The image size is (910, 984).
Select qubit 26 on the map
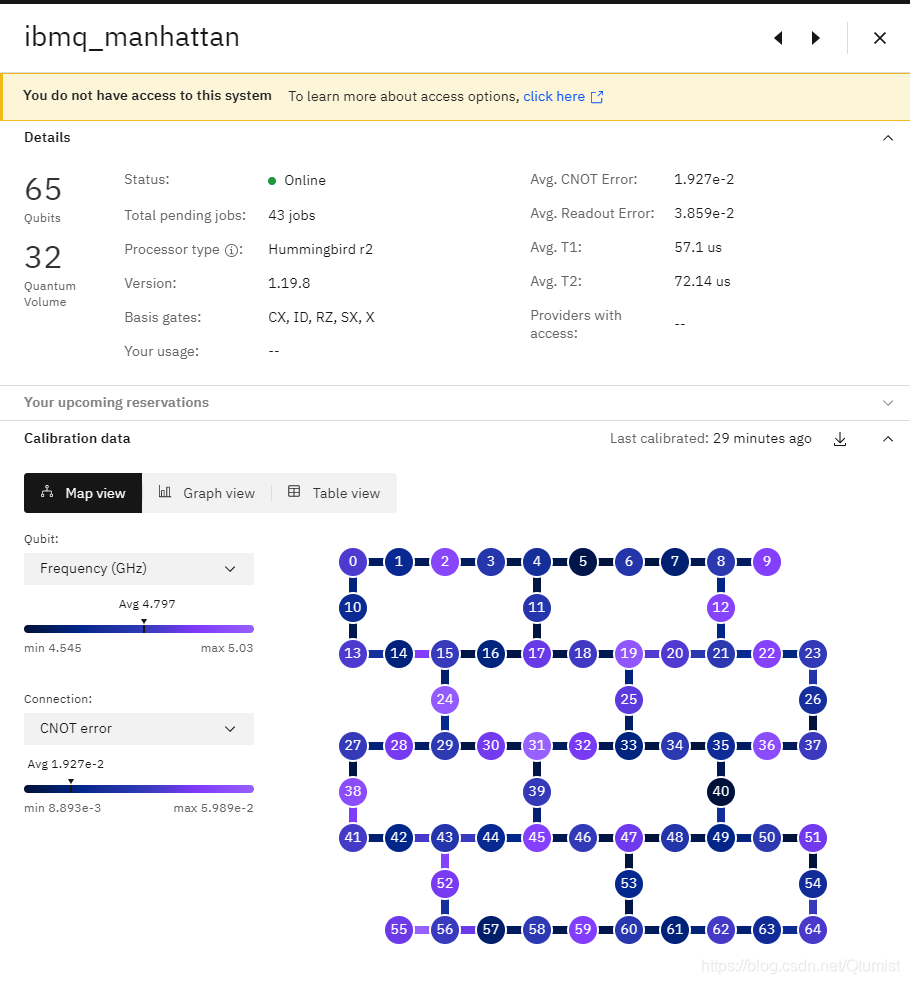[813, 700]
